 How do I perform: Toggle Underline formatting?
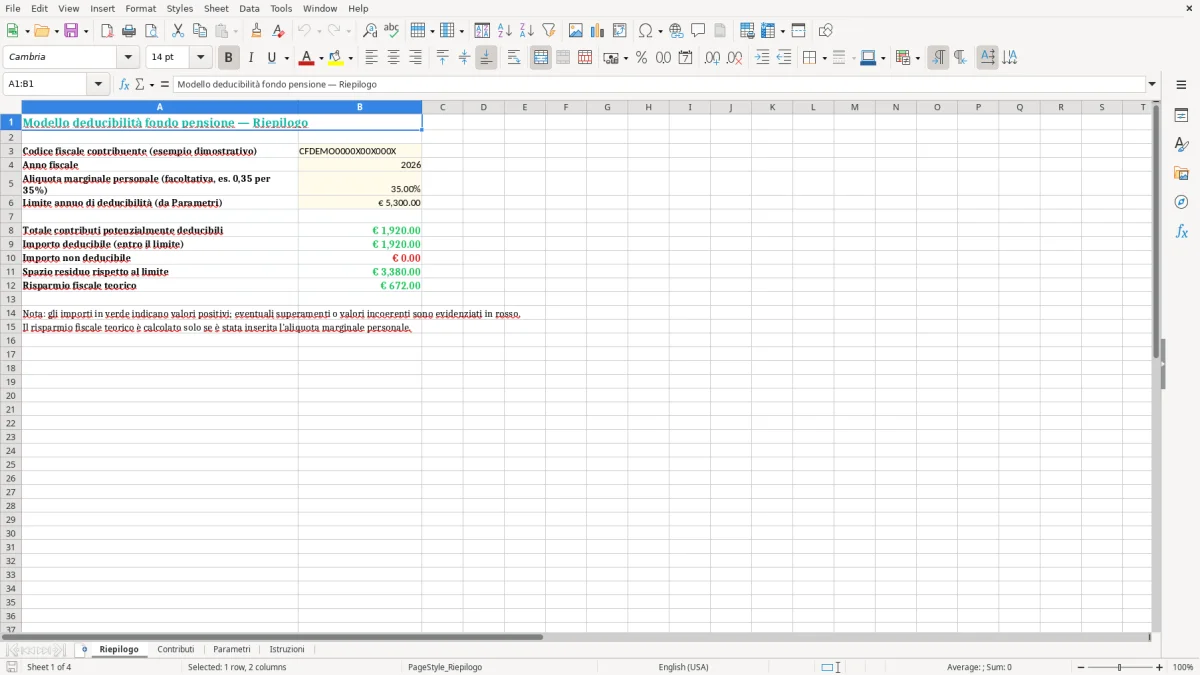271,58
